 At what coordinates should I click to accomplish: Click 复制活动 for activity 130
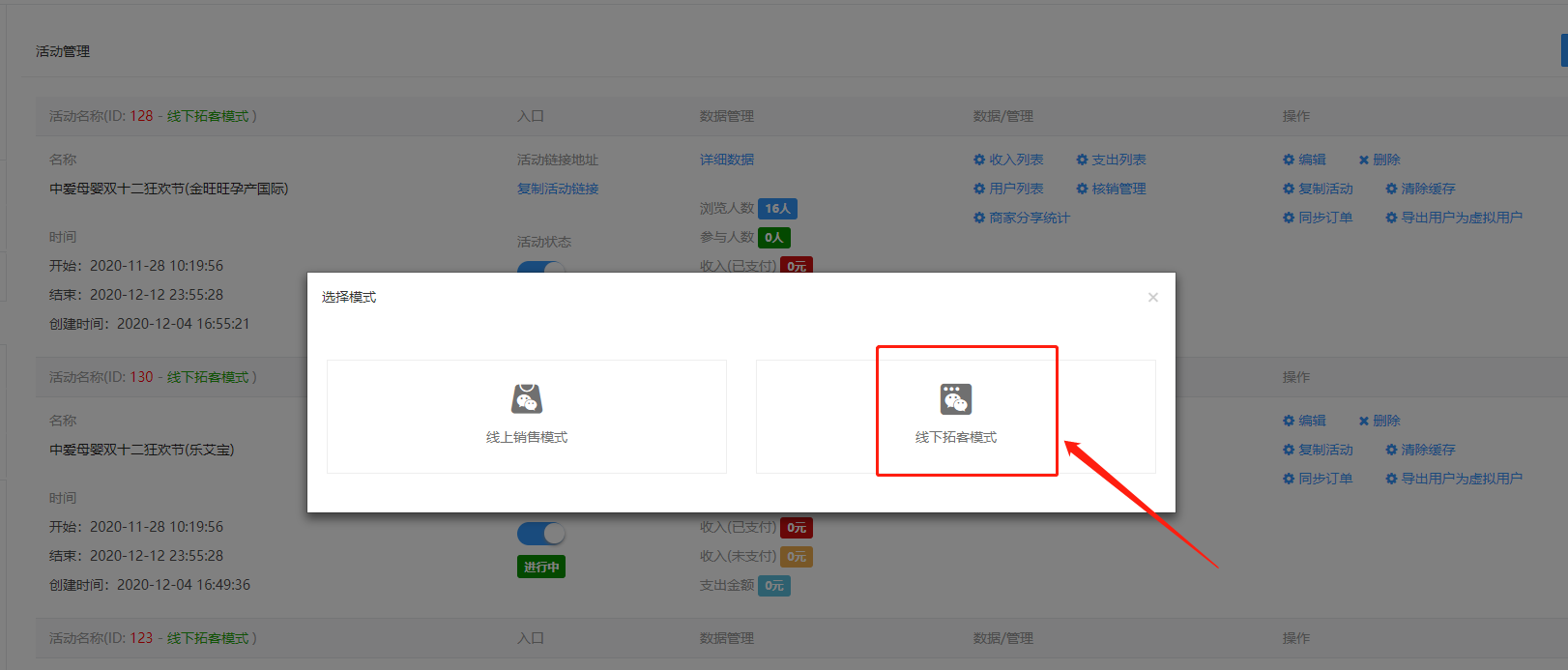pos(1318,450)
